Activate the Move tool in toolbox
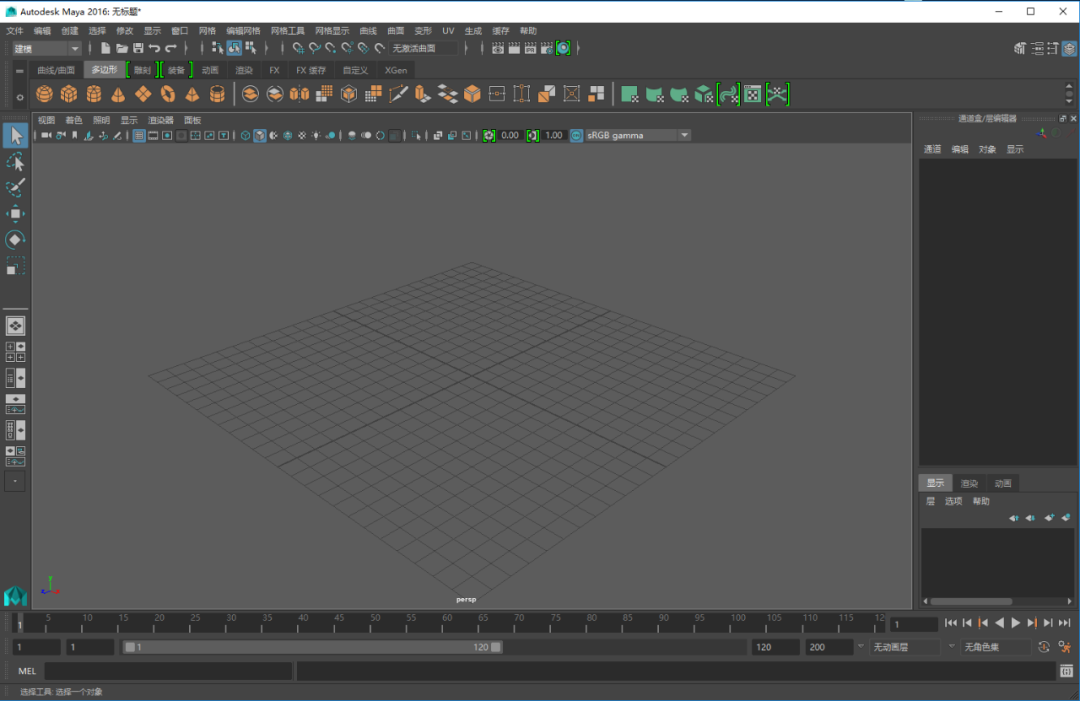The image size is (1080, 701). 15,213
